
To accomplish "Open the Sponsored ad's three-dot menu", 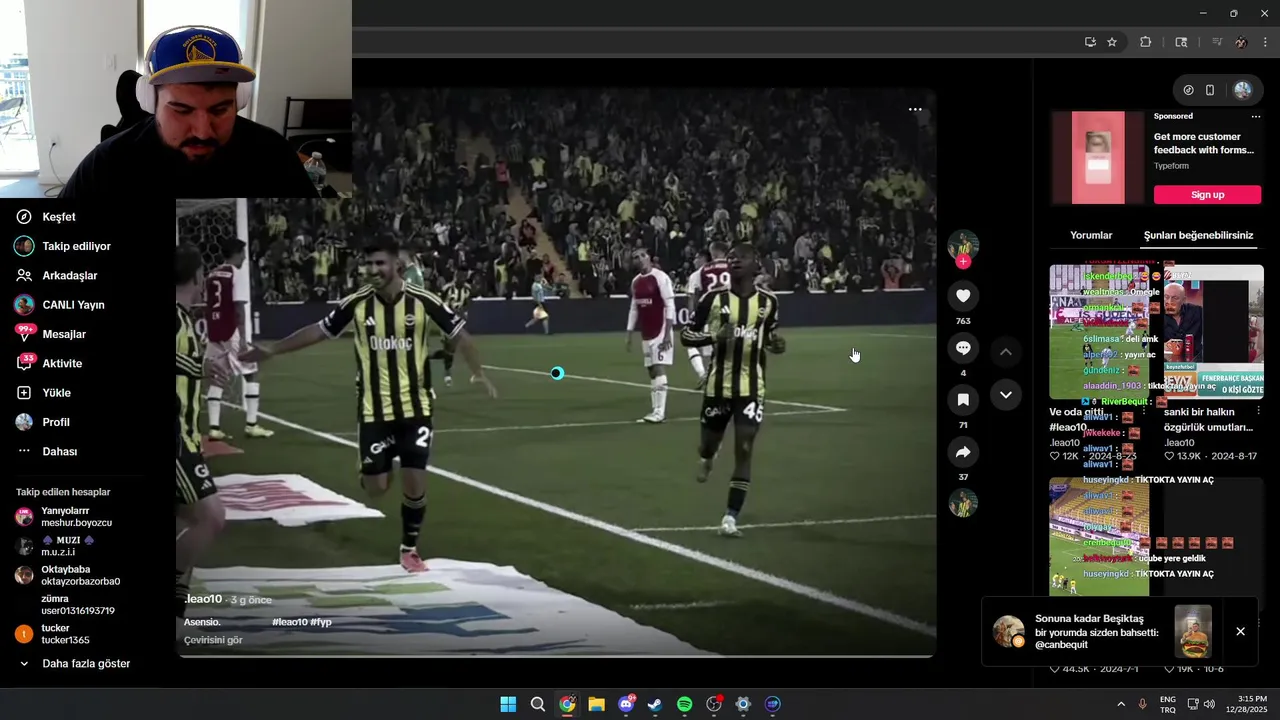I will (x=1256, y=117).
